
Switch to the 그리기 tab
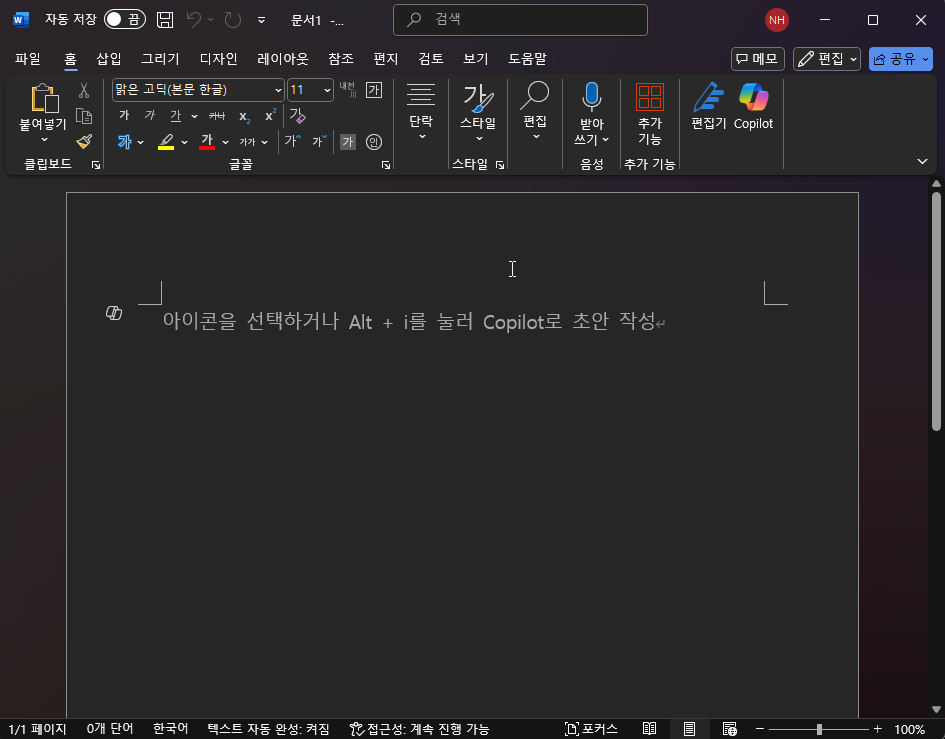160,58
